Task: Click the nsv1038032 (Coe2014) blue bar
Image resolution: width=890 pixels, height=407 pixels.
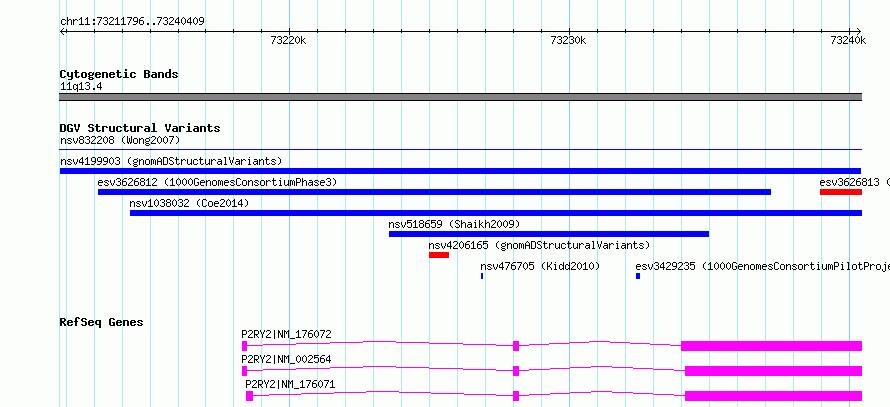Action: pos(496,213)
